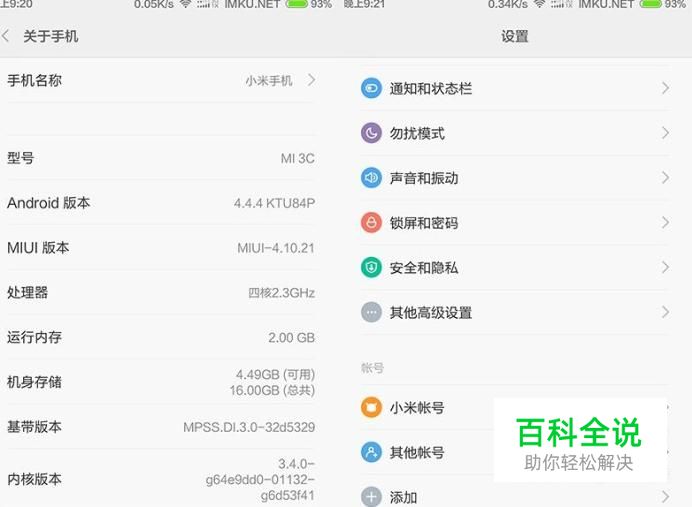
Task: Tap total storage 16.00GB (总共)
Action: tap(272, 390)
